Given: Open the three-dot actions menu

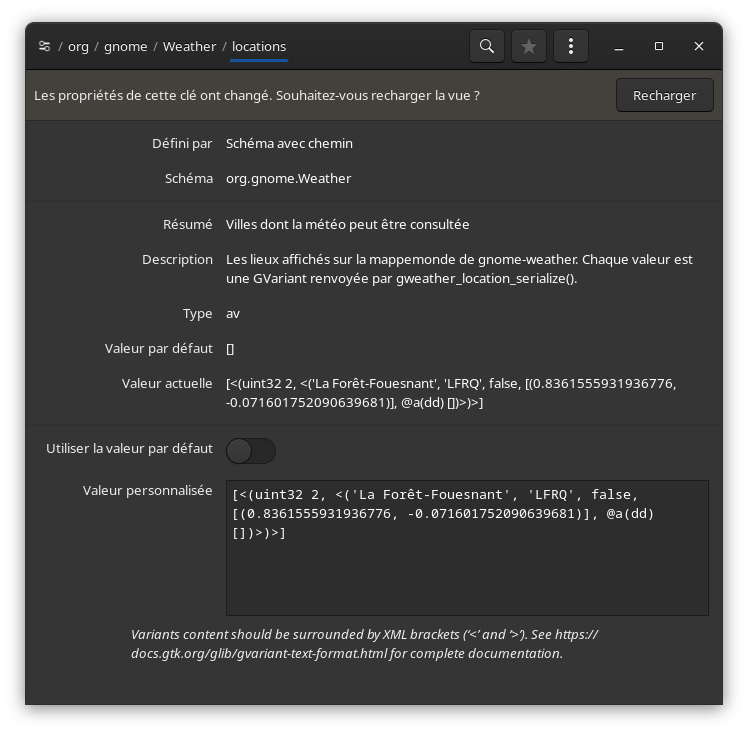Looking at the screenshot, I should (x=570, y=46).
